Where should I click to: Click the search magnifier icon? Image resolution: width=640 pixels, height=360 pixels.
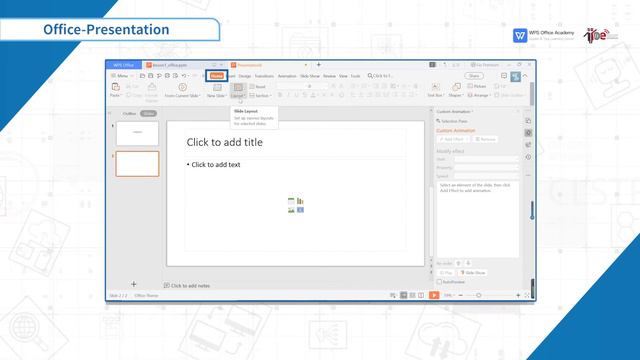pos(370,76)
